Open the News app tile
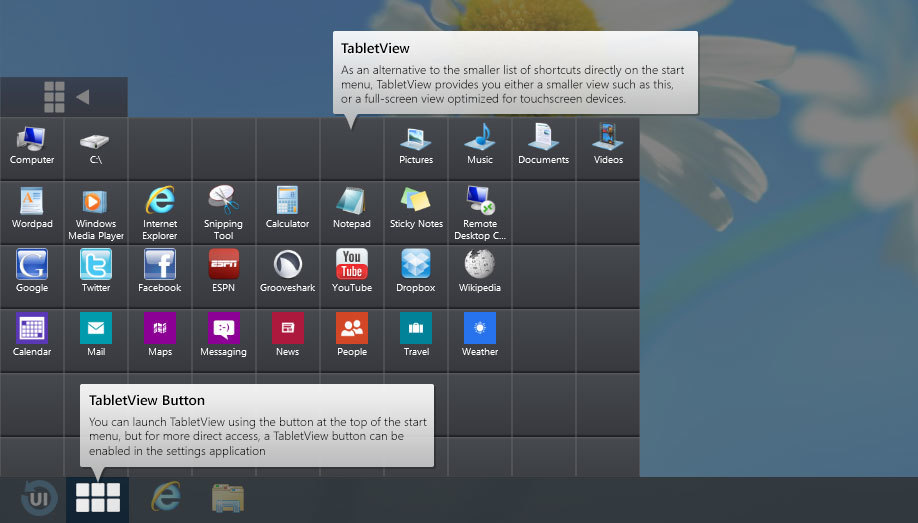 point(287,340)
